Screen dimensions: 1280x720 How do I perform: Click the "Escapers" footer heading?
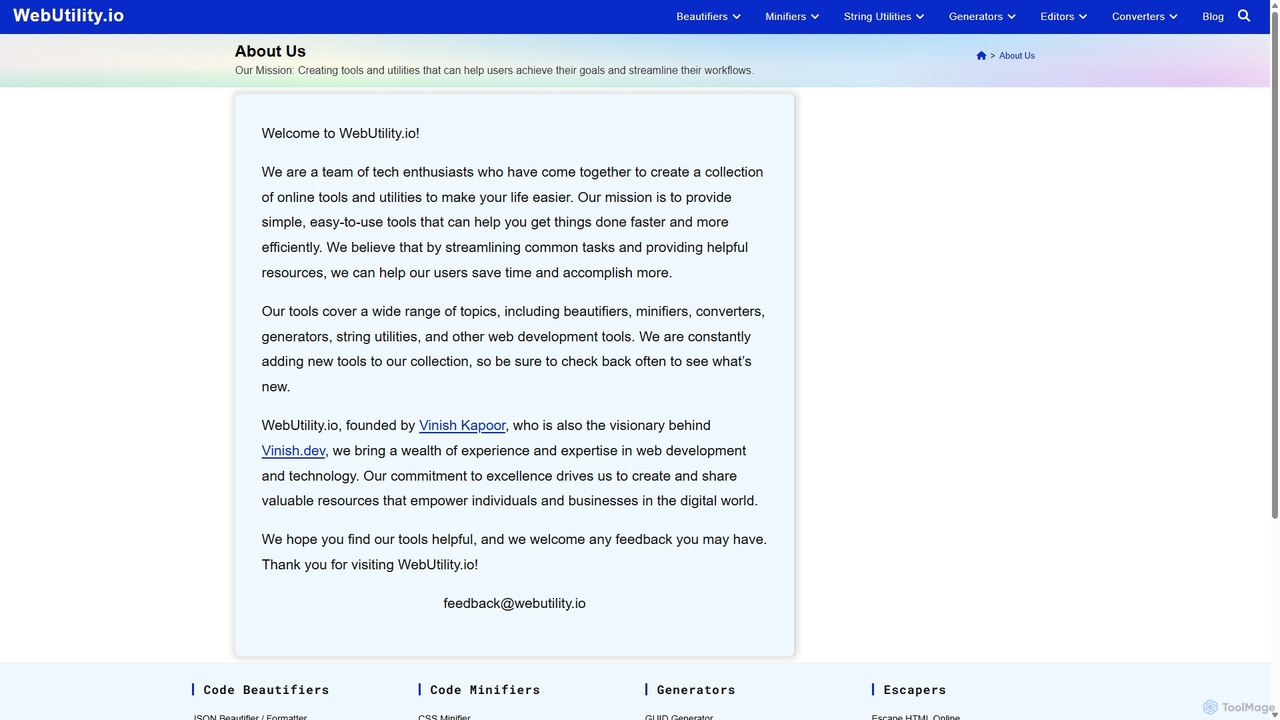[915, 690]
